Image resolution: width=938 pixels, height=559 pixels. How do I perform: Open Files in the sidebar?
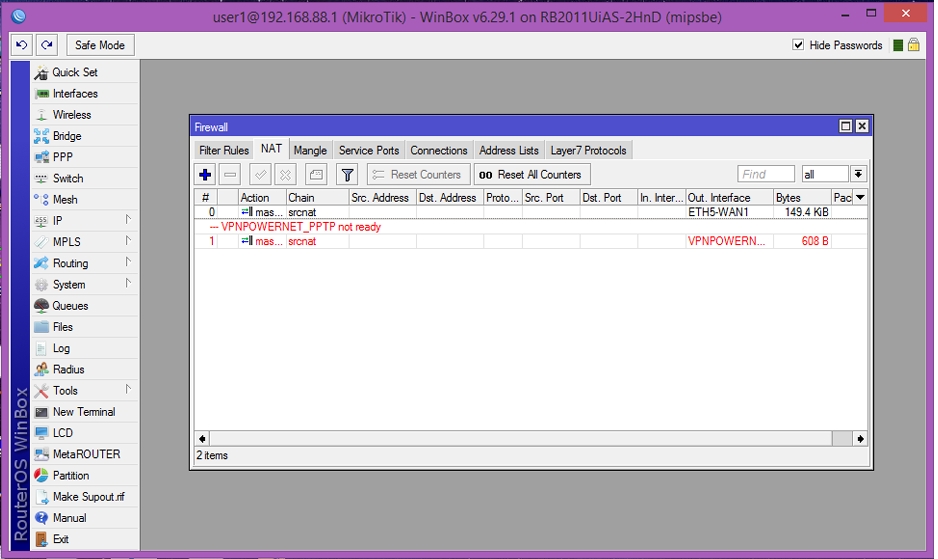pos(62,327)
